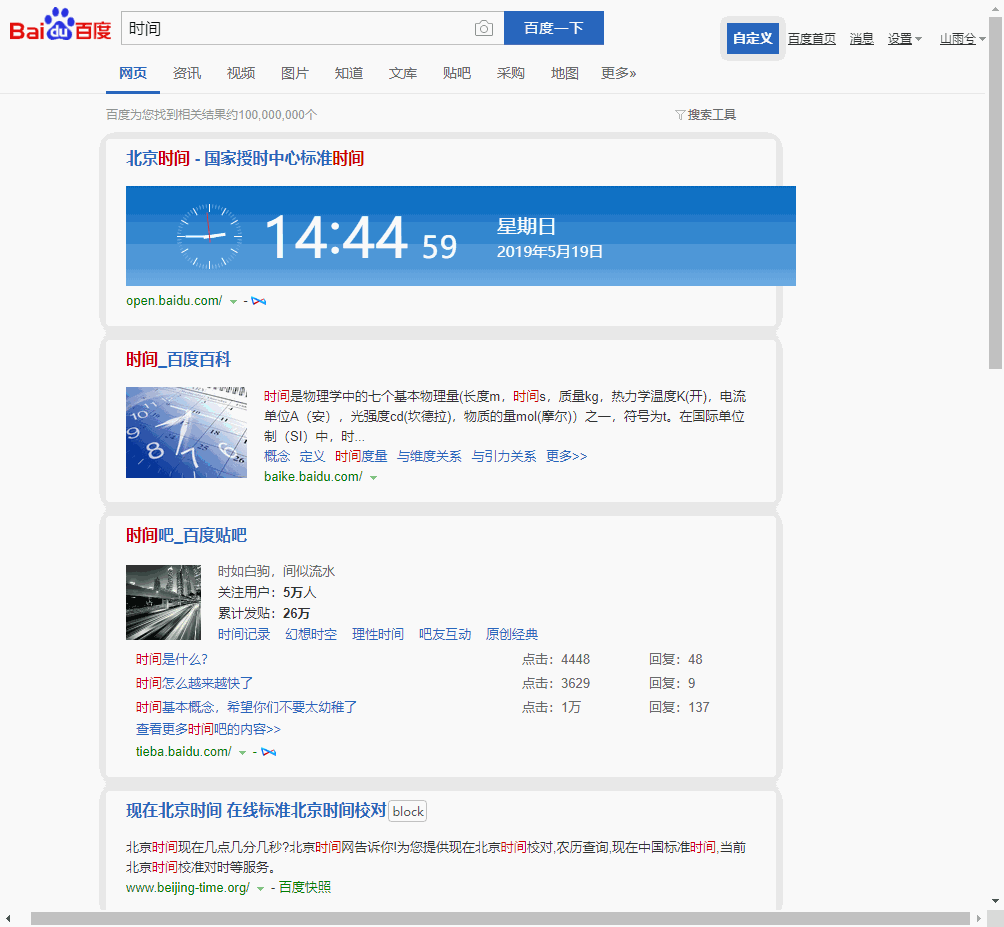Screen dimensions: 1004x927
Task: Open the 采购 tab
Action: click(510, 73)
